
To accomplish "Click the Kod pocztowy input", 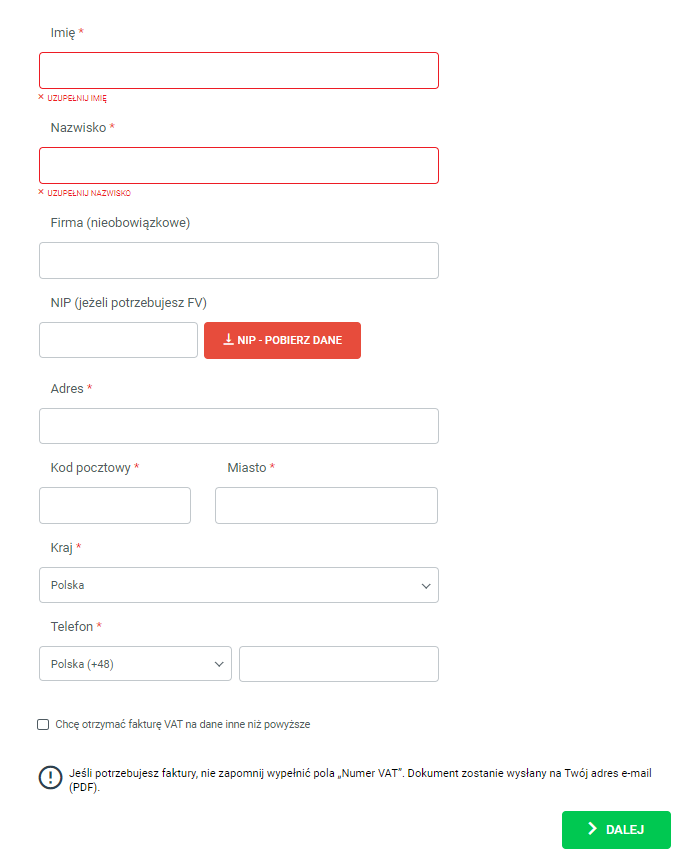I will point(115,506).
